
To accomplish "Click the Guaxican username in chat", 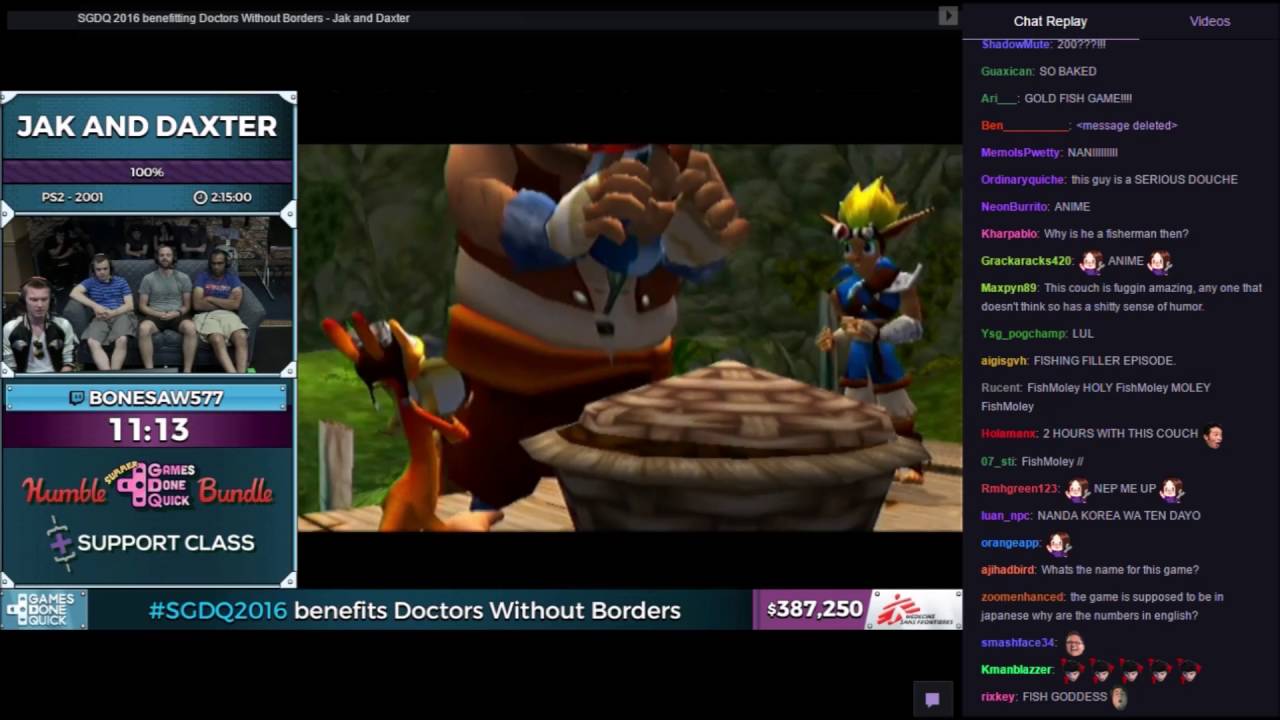I will coord(1007,71).
